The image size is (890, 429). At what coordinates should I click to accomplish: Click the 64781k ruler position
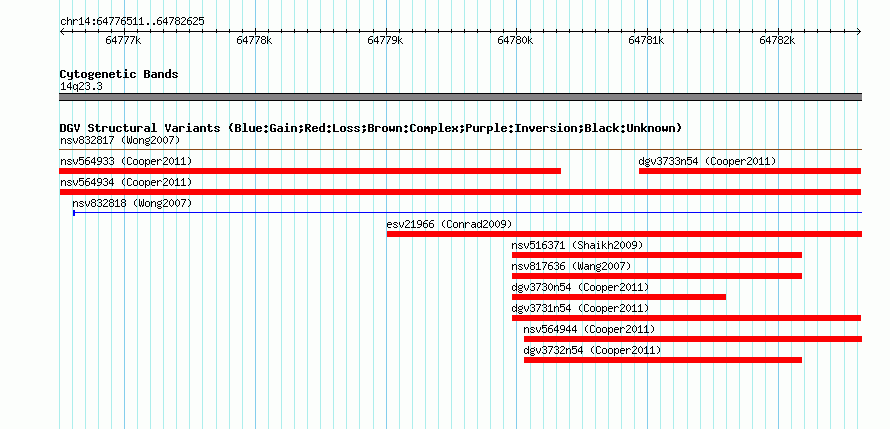pyautogui.click(x=647, y=40)
